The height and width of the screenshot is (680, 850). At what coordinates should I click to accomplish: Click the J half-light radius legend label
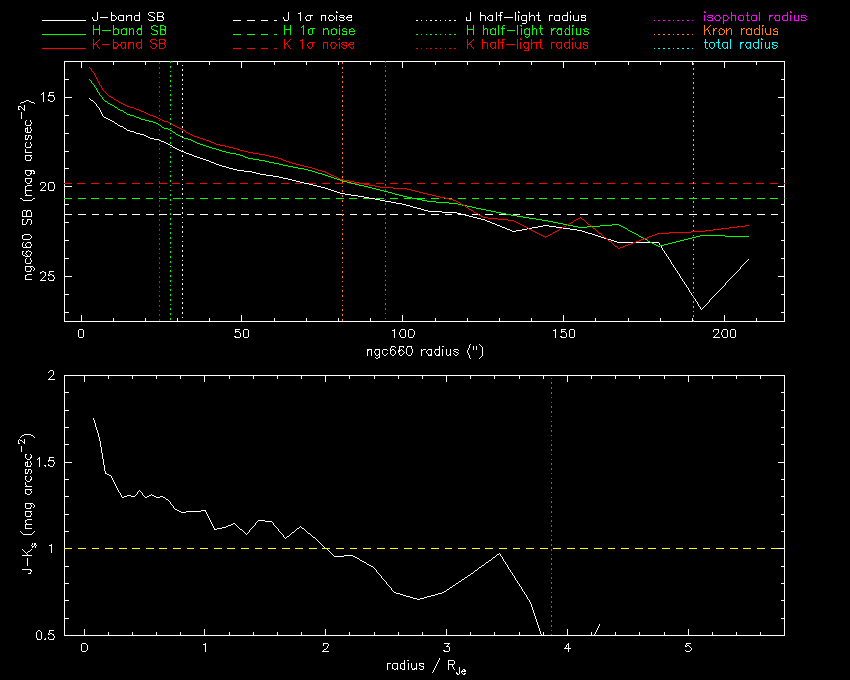526,18
